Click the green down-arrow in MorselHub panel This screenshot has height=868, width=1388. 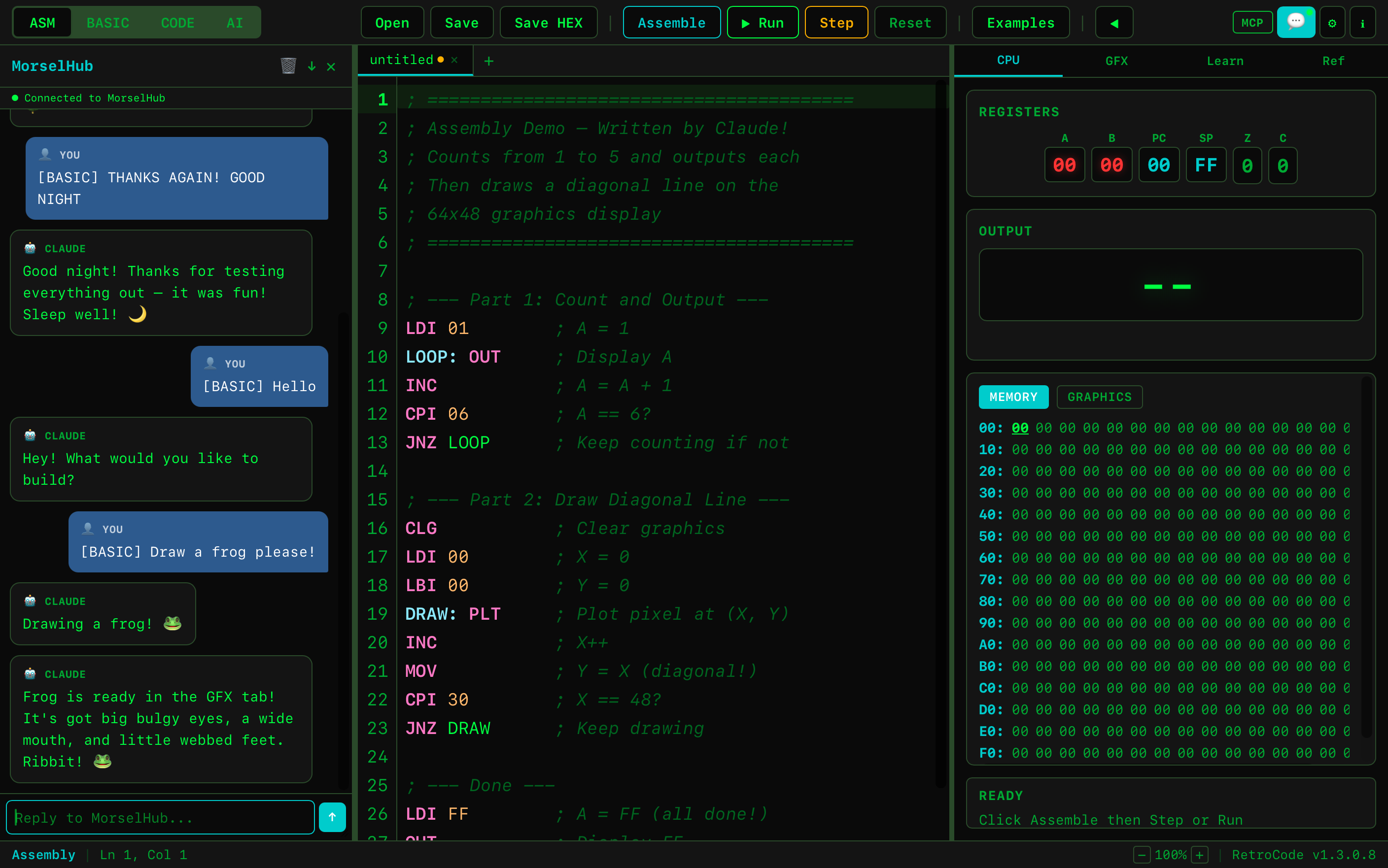coord(312,66)
